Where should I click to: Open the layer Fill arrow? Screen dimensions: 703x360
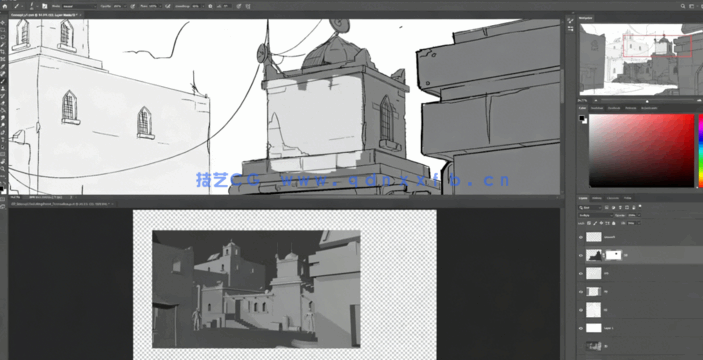[639, 223]
